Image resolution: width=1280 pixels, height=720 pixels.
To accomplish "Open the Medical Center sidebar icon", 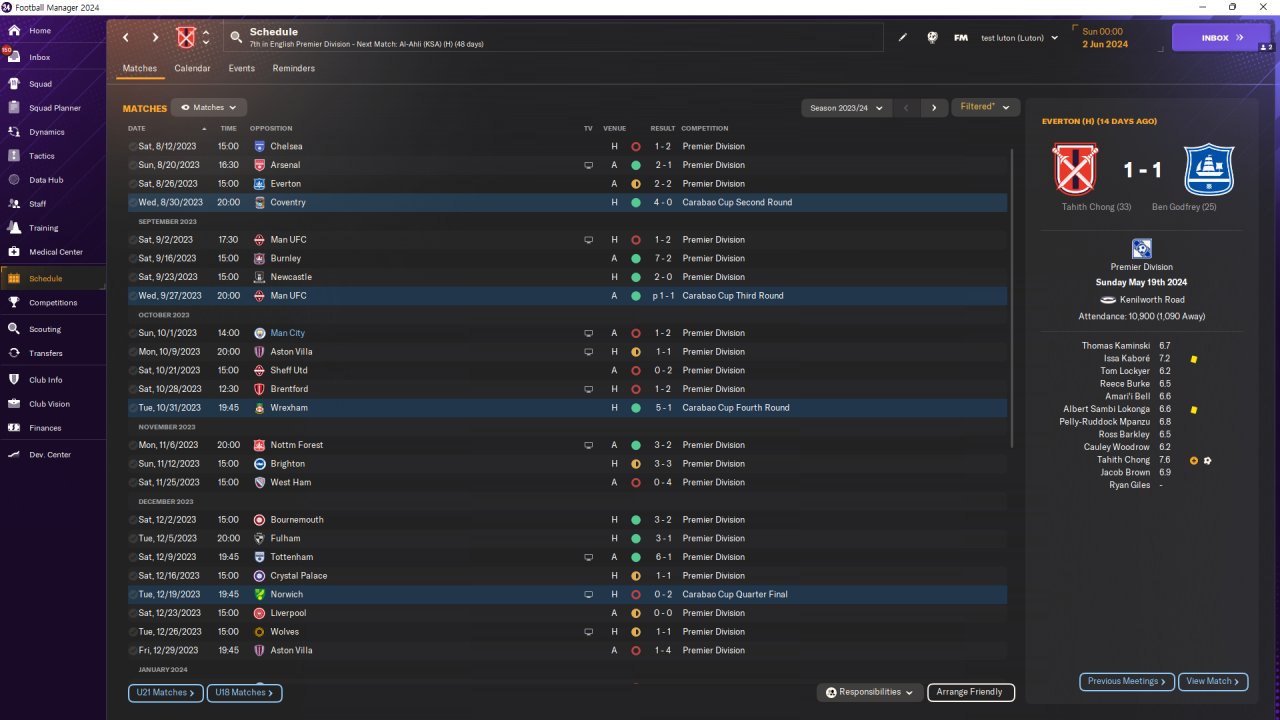I will pos(14,252).
